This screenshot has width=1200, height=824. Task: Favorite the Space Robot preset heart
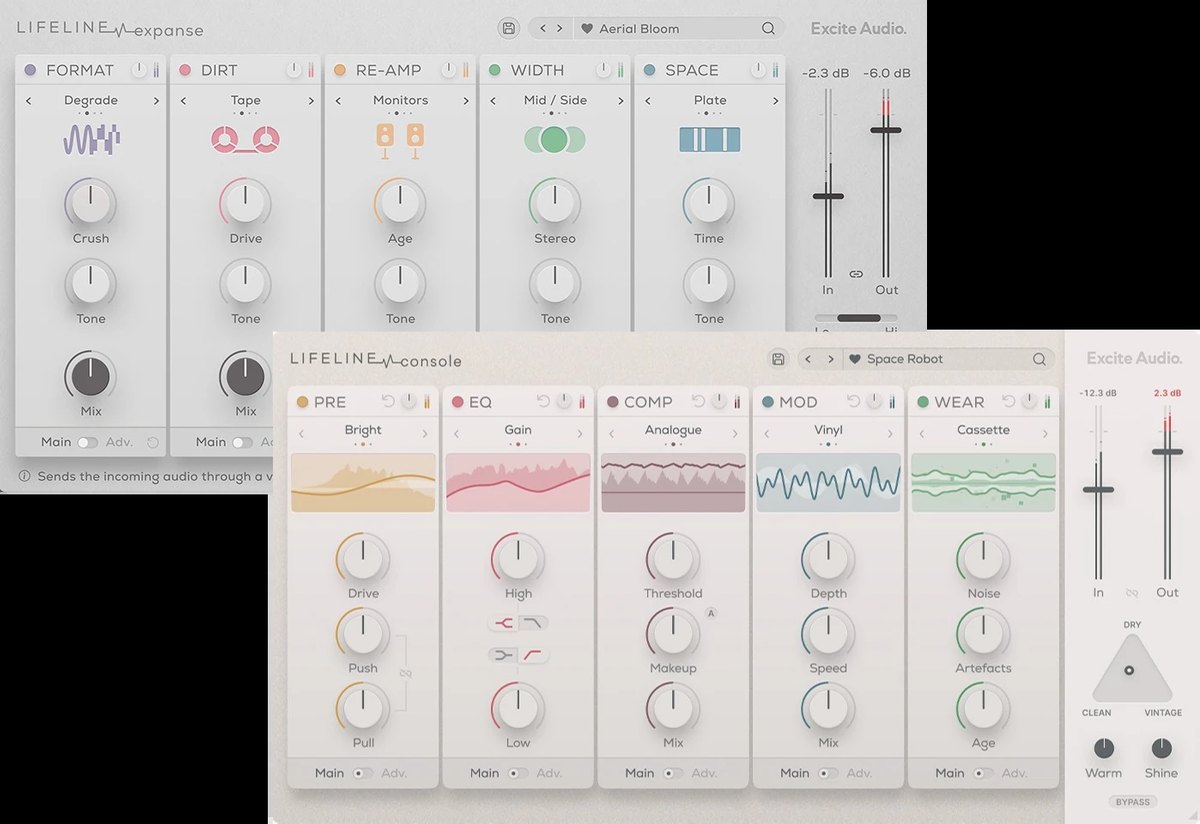tap(855, 359)
